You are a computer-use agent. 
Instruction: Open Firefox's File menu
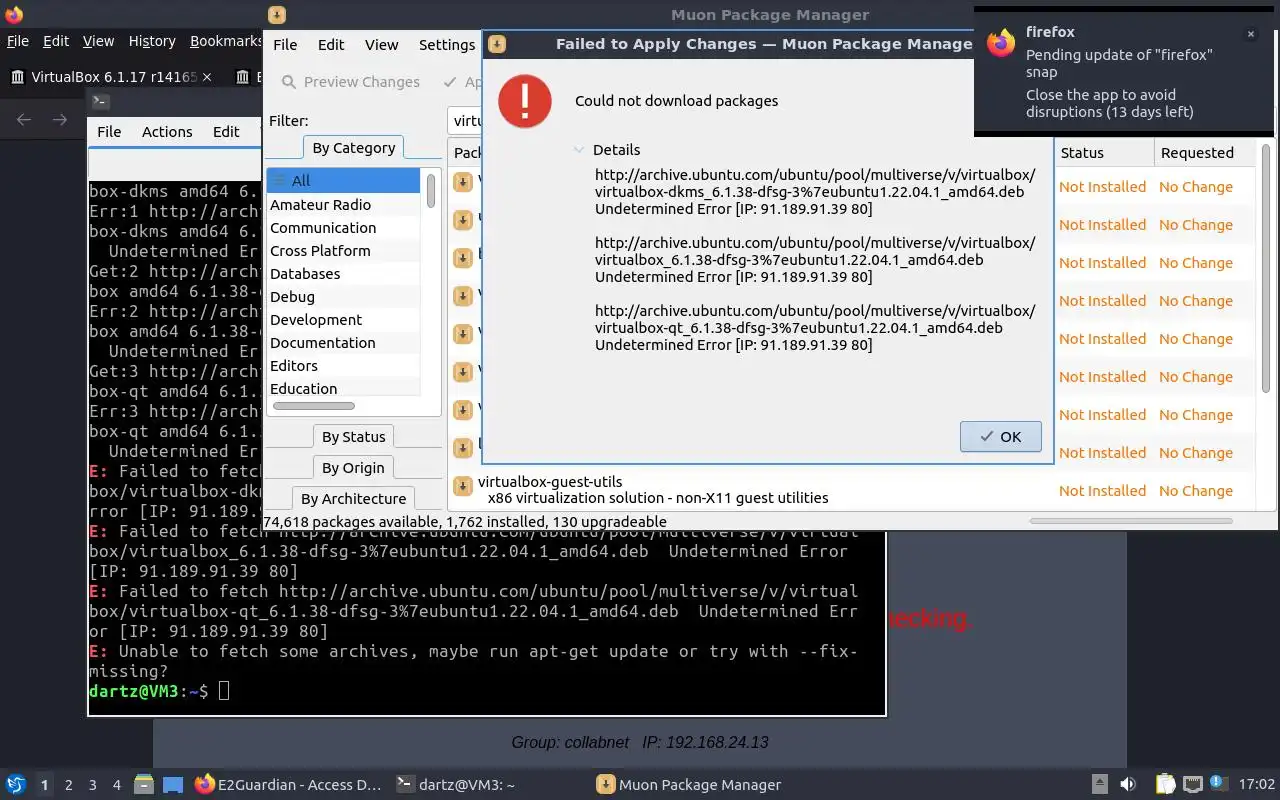coord(17,41)
